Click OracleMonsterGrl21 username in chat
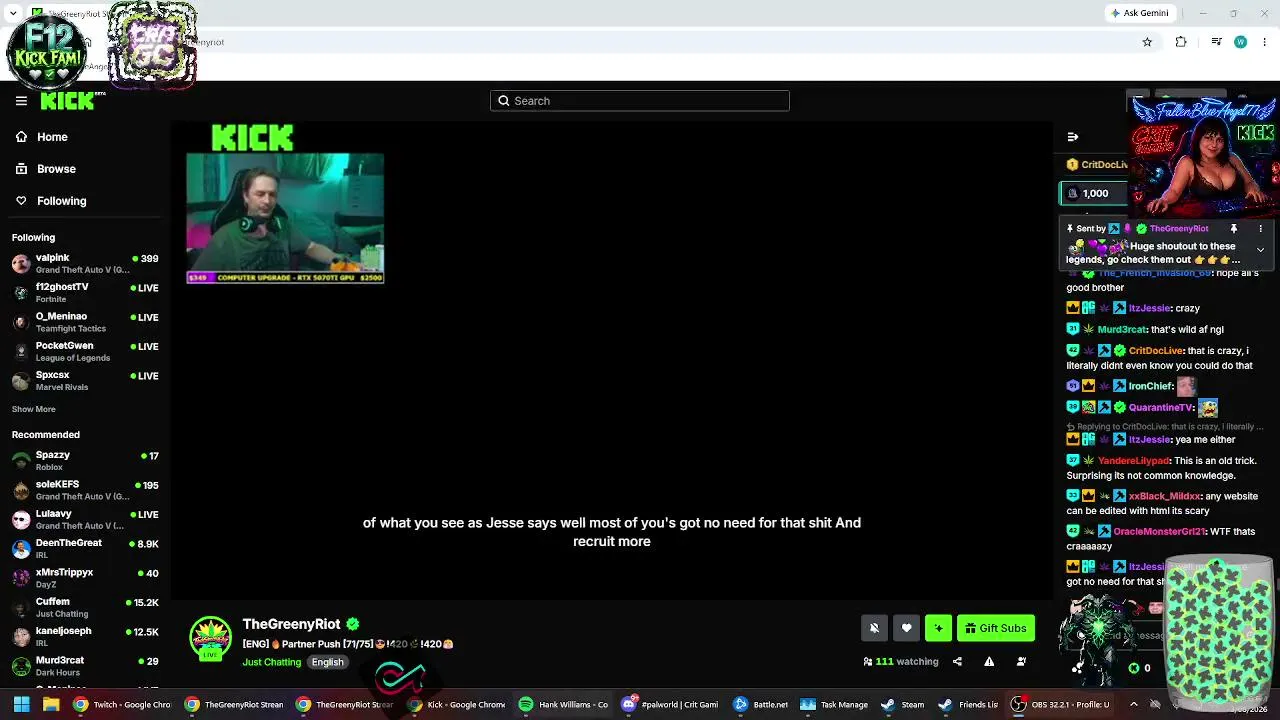 coord(1159,532)
